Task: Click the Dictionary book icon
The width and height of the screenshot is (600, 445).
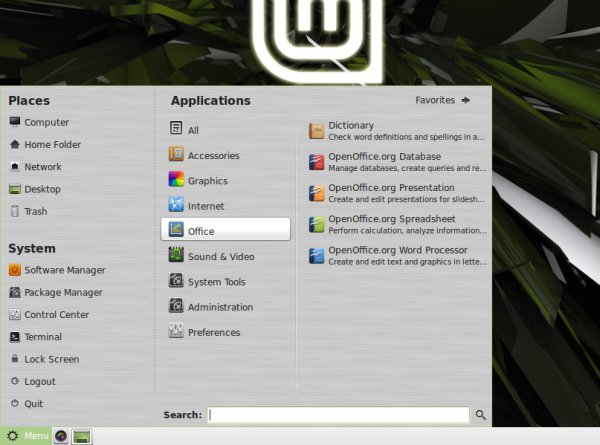Action: pyautogui.click(x=316, y=131)
